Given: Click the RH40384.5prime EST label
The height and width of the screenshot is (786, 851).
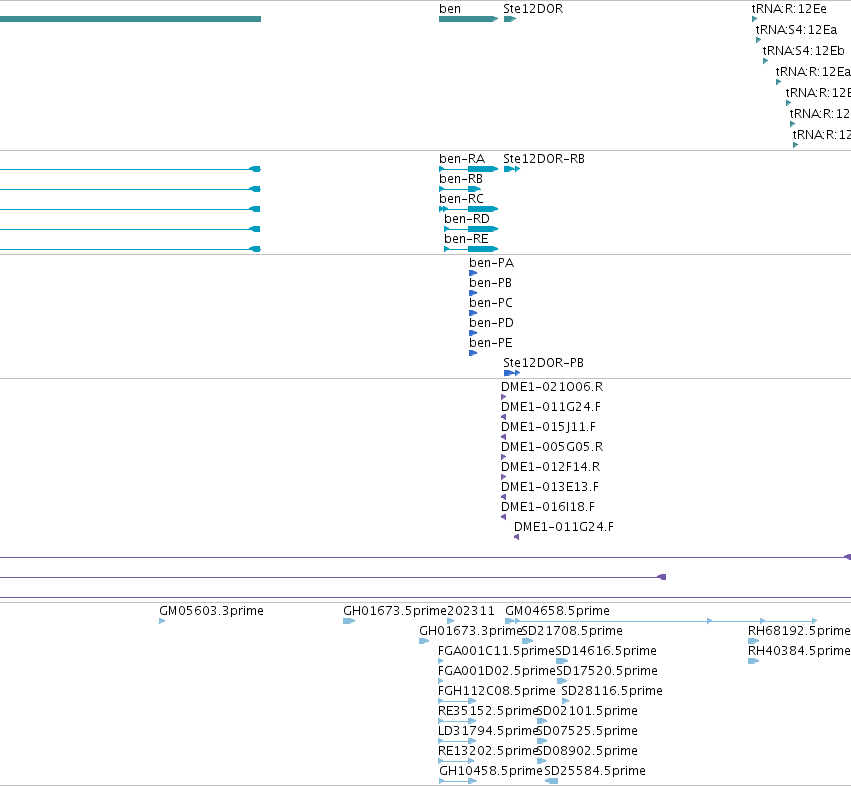Looking at the screenshot, I should tap(799, 651).
